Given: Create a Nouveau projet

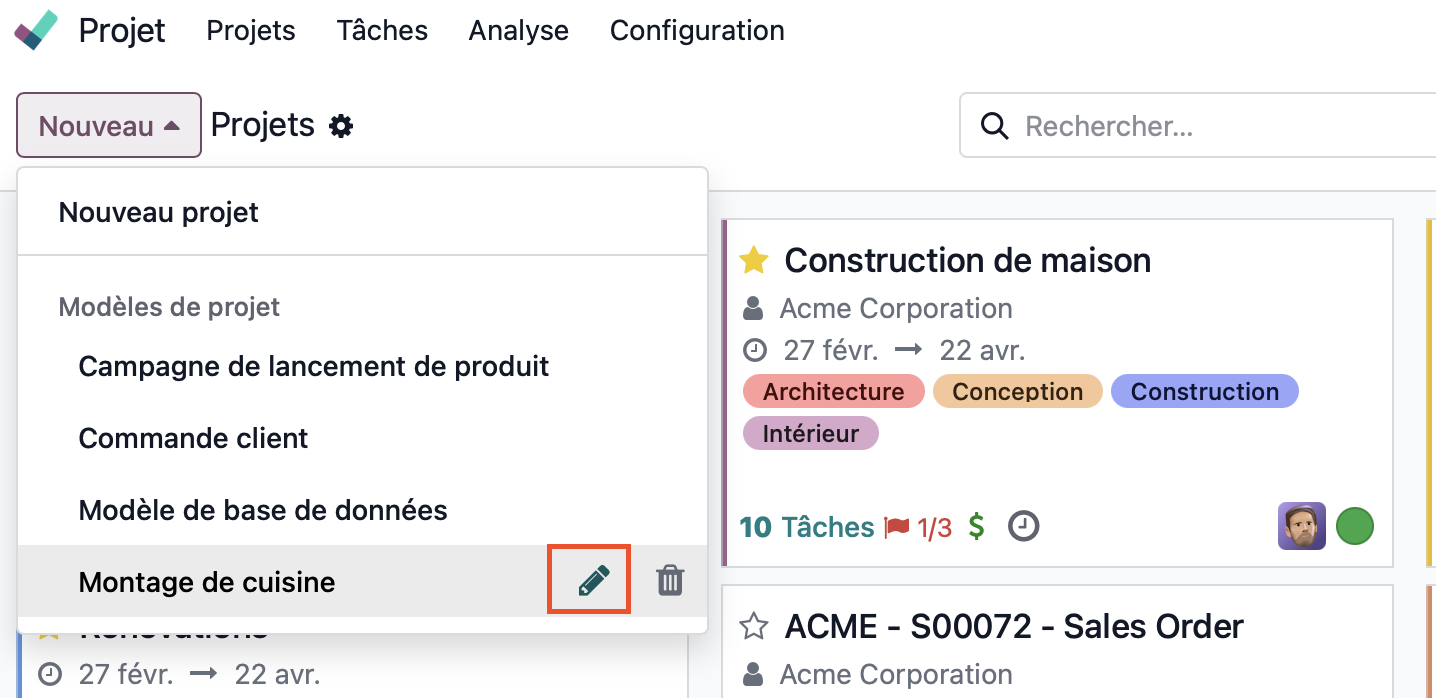Looking at the screenshot, I should tap(159, 212).
